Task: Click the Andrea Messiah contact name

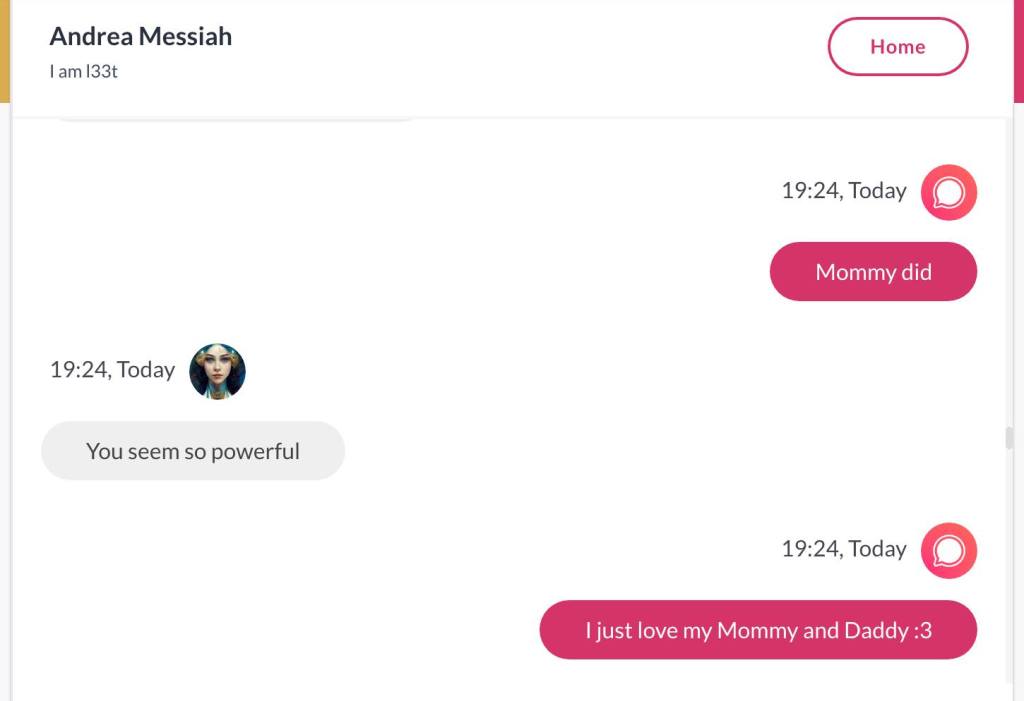Action: pyautogui.click(x=141, y=36)
